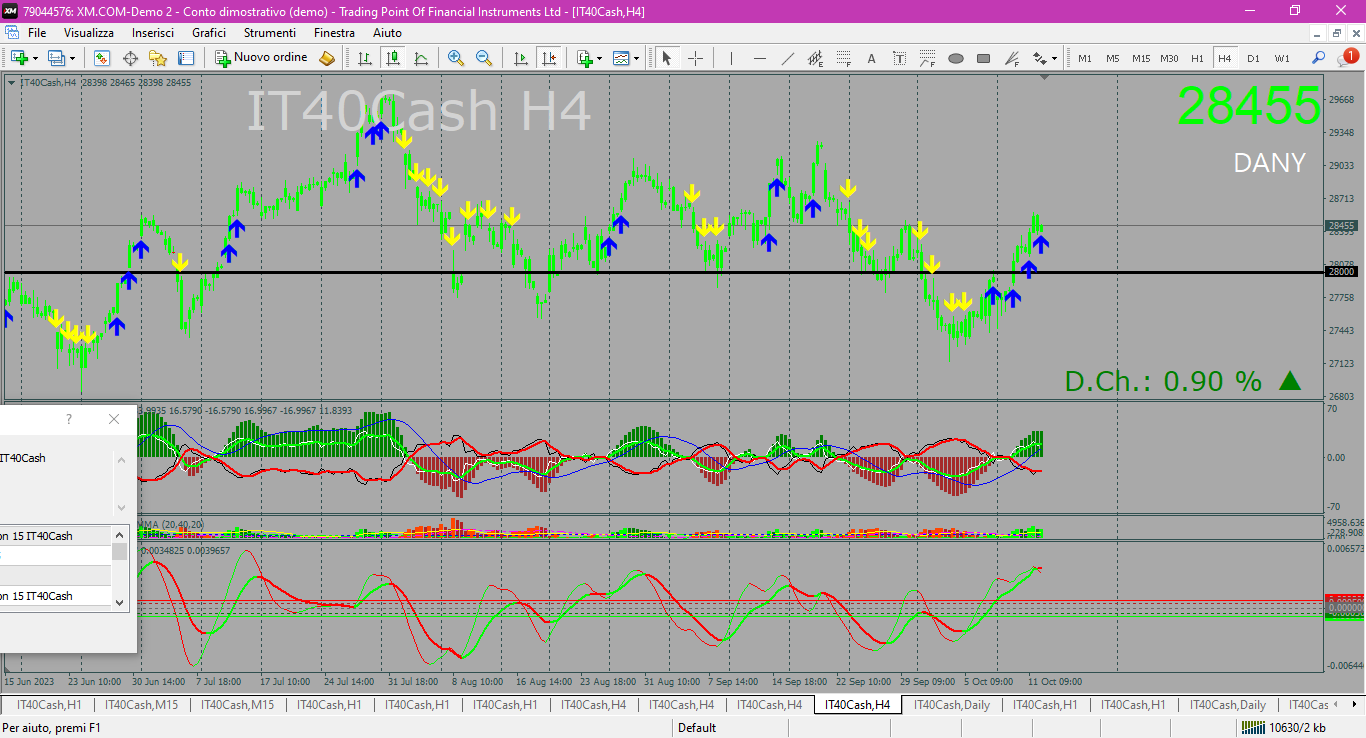Select the trendline drawing tool

point(788,58)
